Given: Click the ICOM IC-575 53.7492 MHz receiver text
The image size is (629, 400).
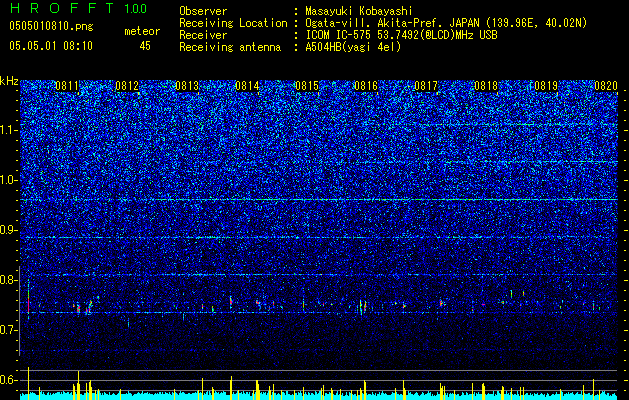Looking at the screenshot, I should pyautogui.click(x=401, y=35).
